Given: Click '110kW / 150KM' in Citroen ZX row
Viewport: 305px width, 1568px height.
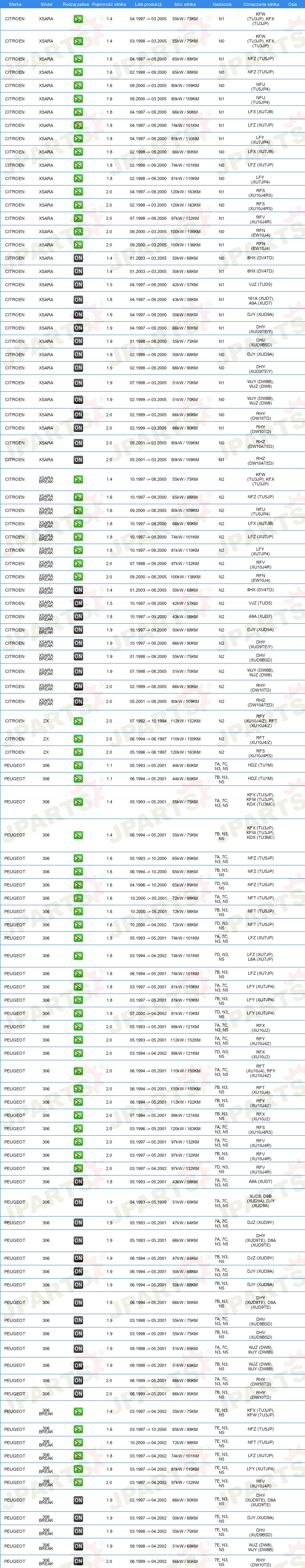Looking at the screenshot, I should click(x=185, y=739).
